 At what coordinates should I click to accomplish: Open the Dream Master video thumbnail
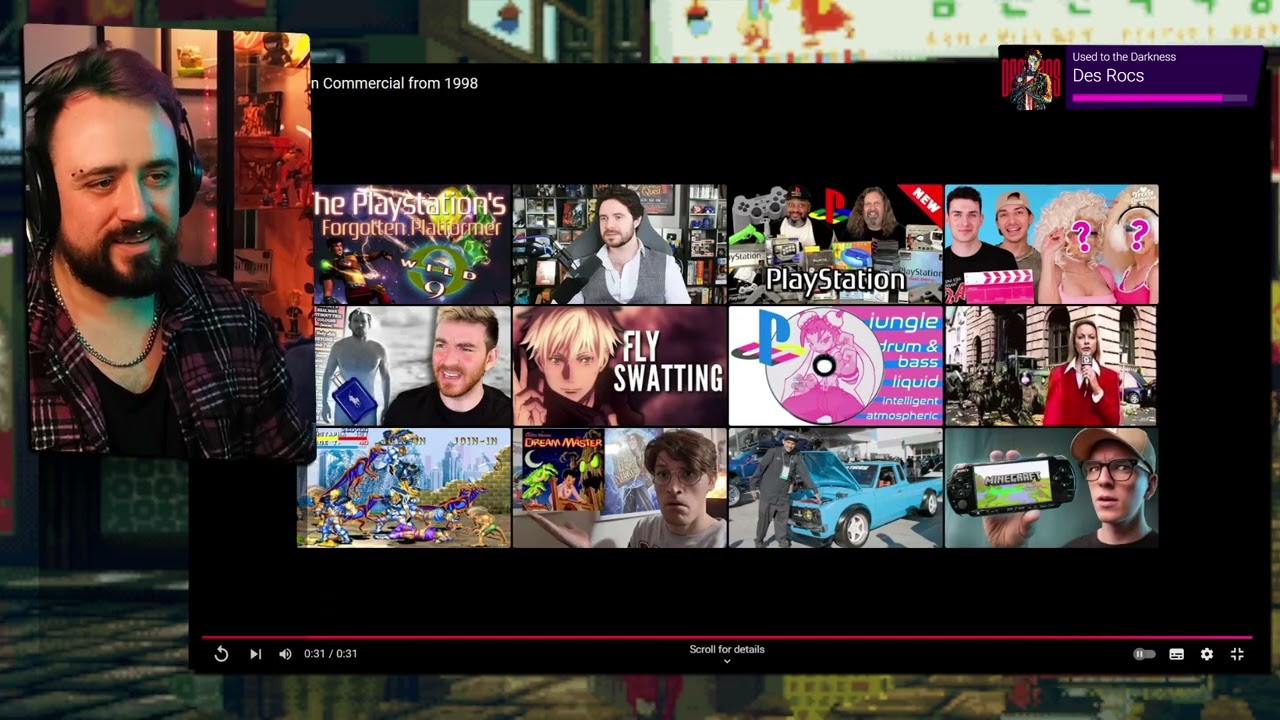(620, 488)
